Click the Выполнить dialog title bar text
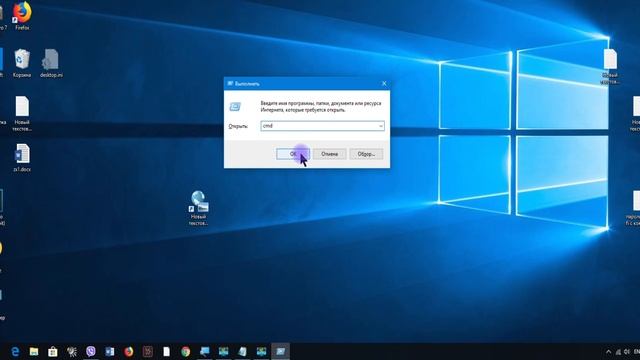 [247, 84]
